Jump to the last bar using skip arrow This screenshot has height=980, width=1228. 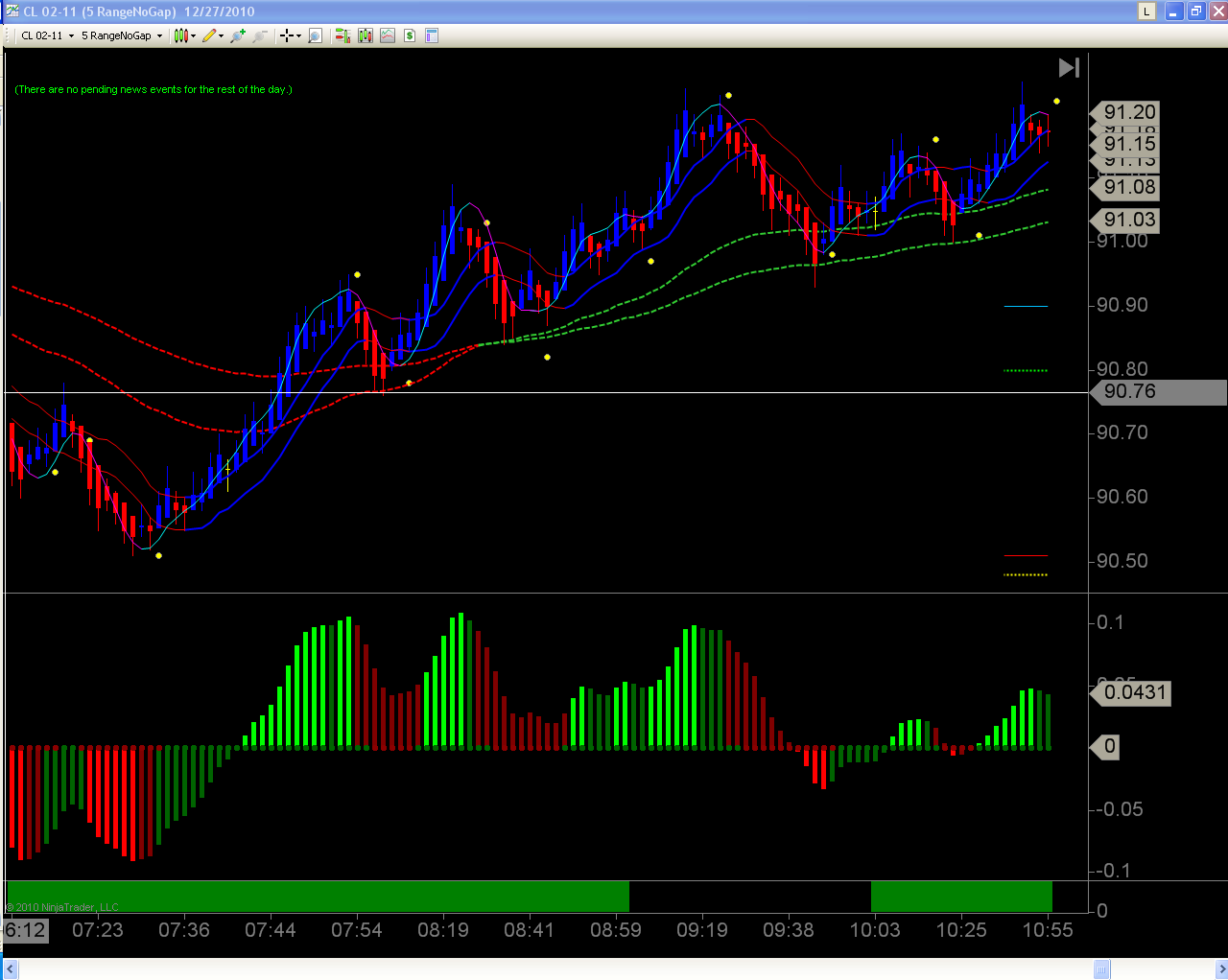pos(1069,67)
